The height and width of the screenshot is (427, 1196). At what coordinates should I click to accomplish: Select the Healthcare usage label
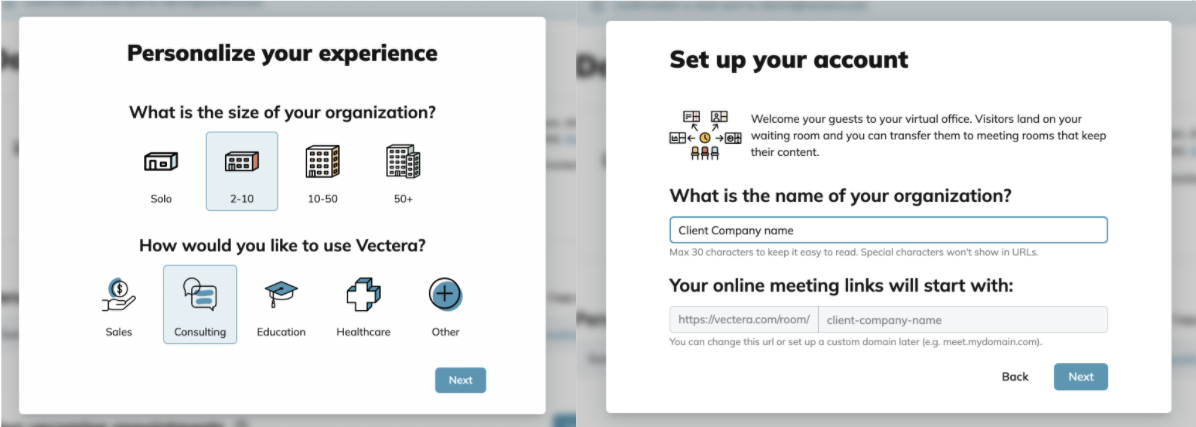[x=363, y=332]
